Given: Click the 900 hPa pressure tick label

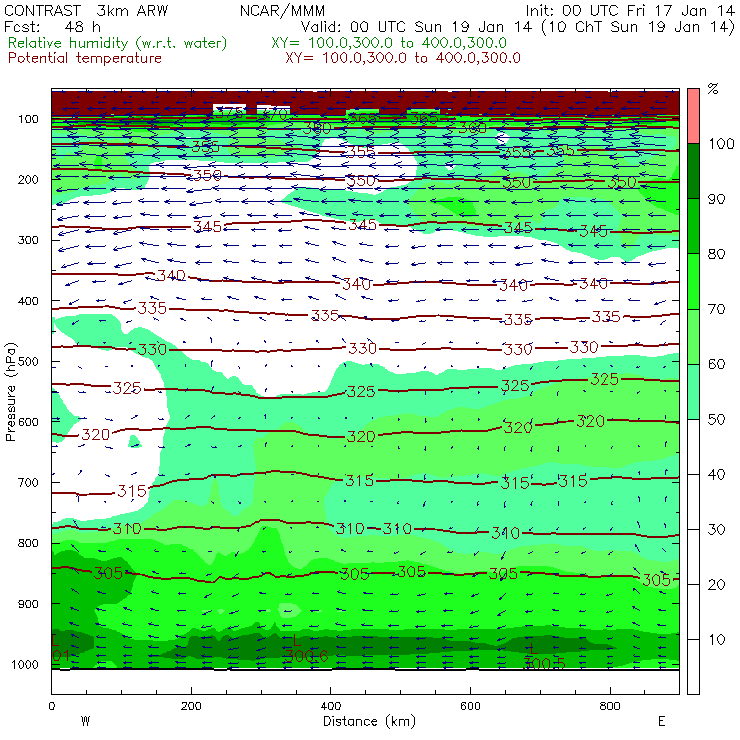Looking at the screenshot, I should coord(28,604).
